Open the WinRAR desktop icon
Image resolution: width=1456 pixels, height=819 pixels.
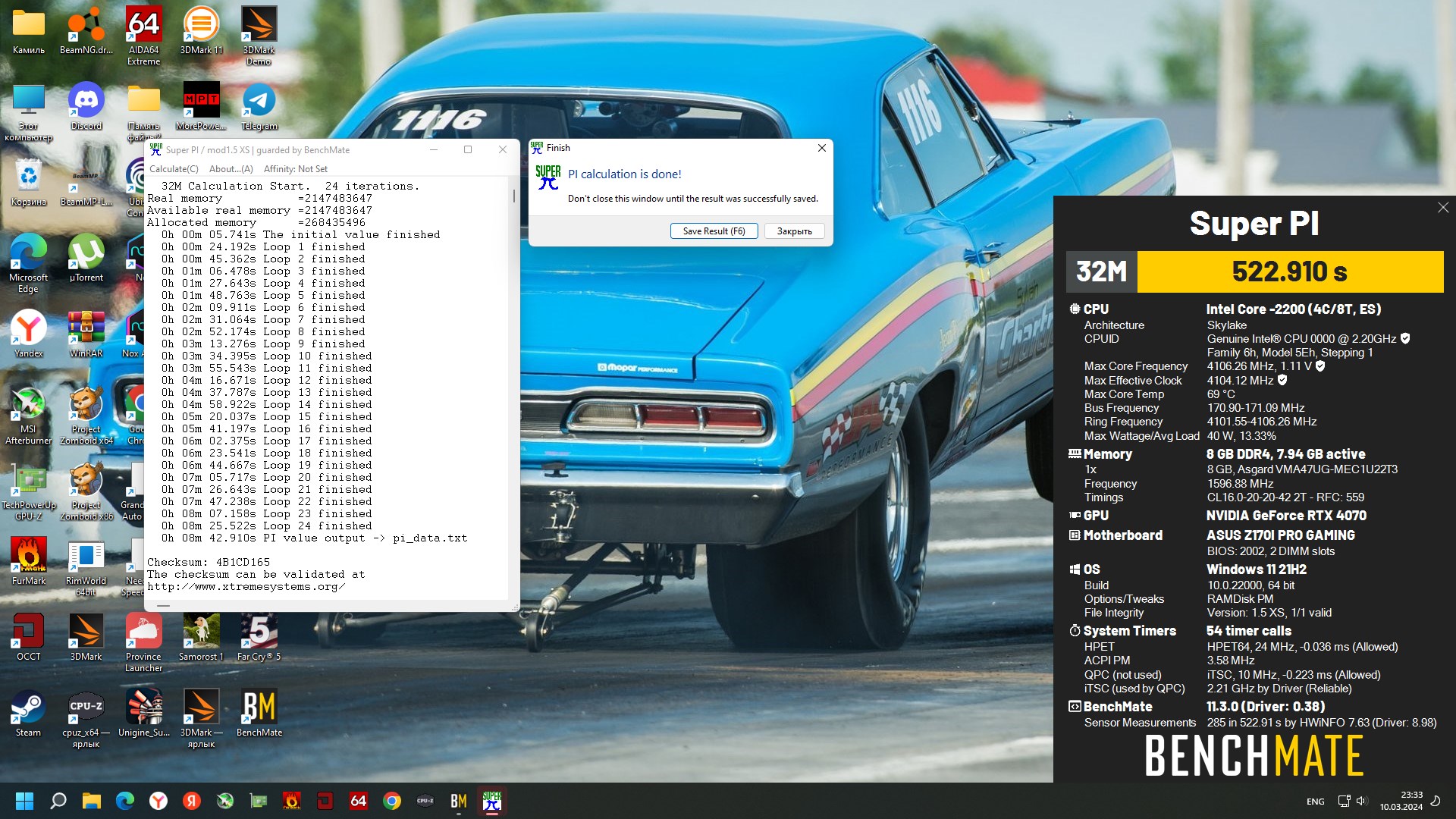pos(86,334)
